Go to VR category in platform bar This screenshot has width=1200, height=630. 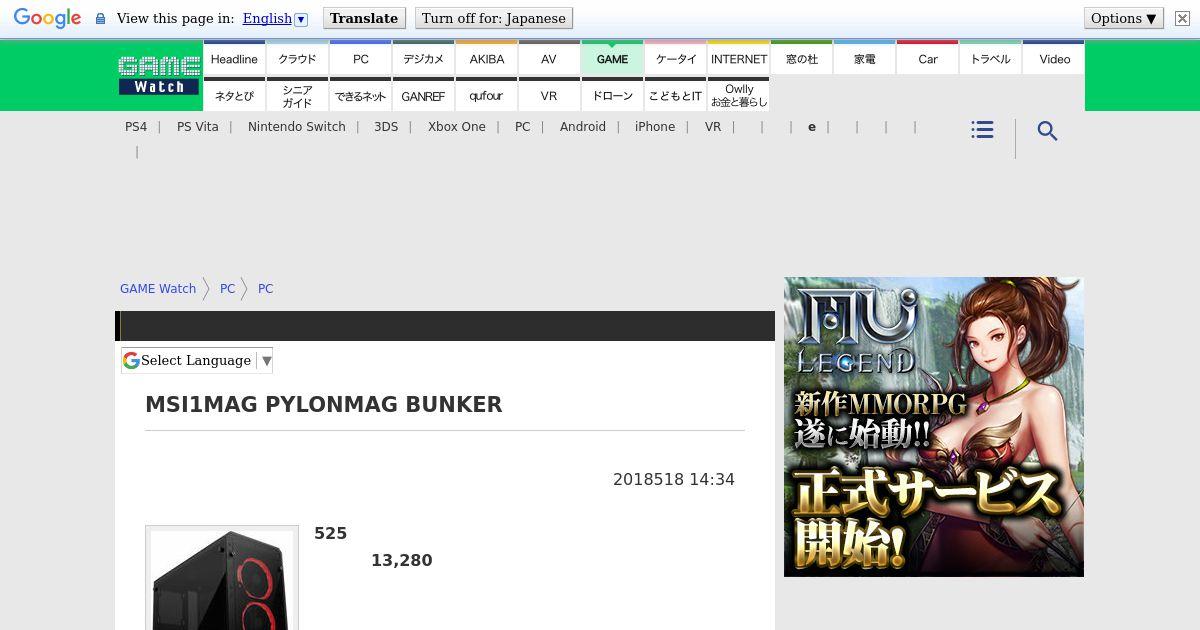point(713,127)
